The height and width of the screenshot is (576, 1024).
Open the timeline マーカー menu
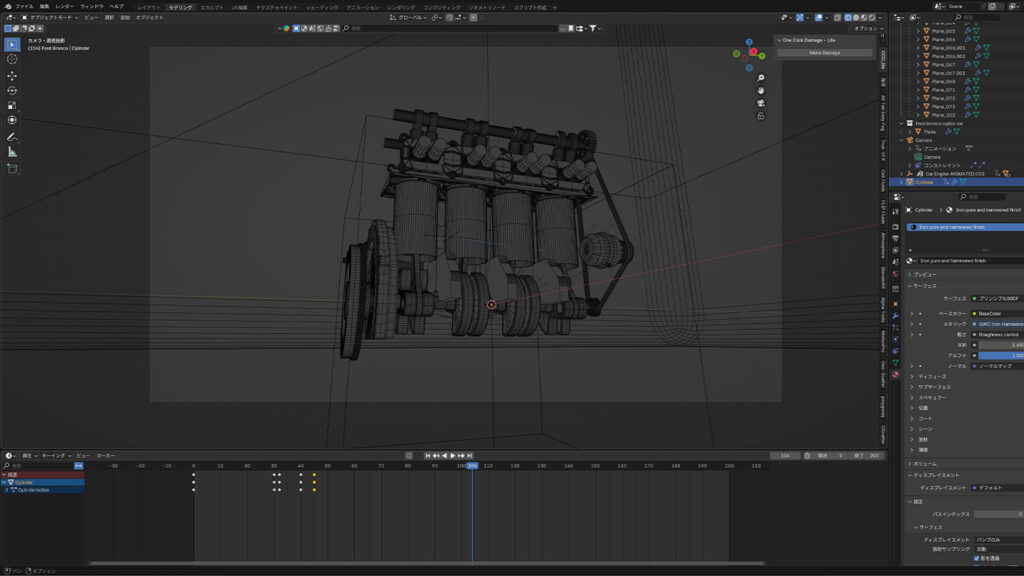[x=106, y=456]
